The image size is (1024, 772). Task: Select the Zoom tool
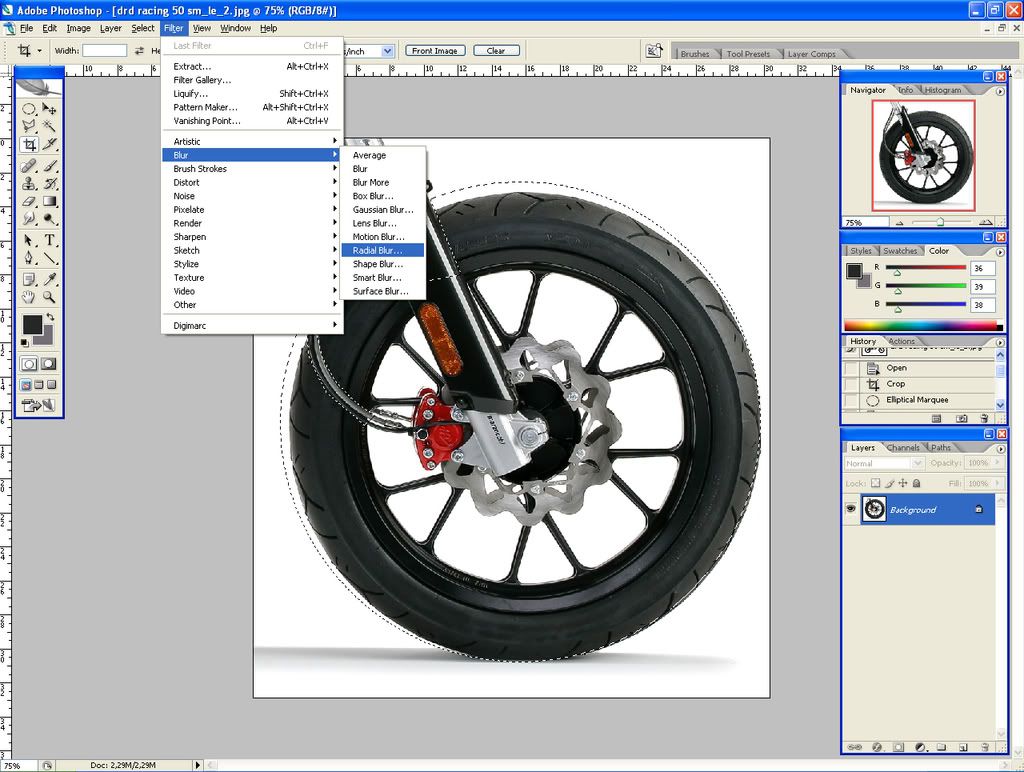49,297
